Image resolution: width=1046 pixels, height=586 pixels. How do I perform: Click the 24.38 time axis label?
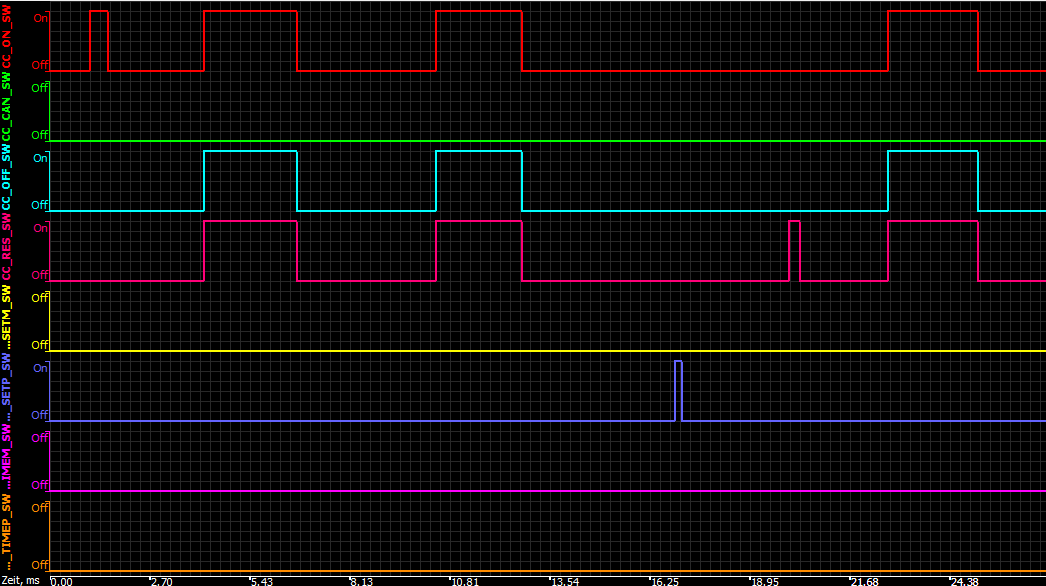coord(965,580)
